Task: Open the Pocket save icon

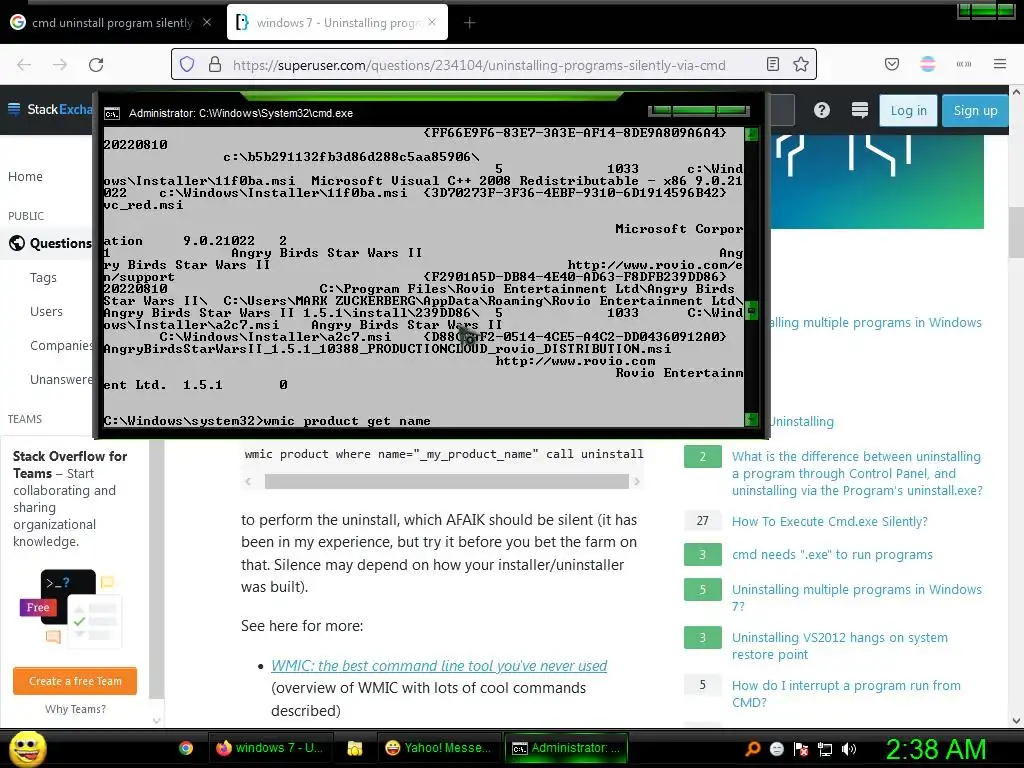Action: tap(892, 64)
